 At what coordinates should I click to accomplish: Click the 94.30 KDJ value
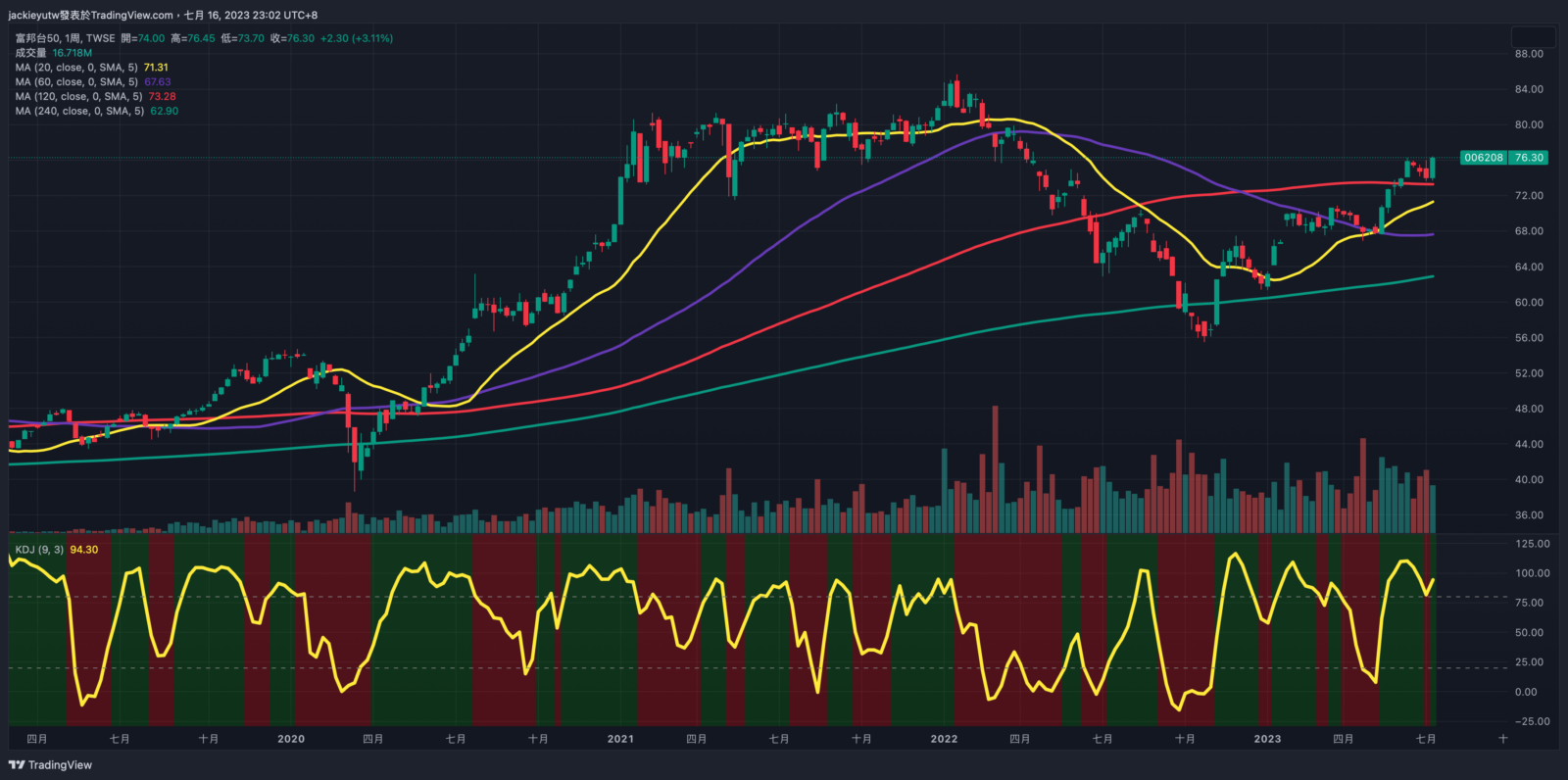pos(84,550)
